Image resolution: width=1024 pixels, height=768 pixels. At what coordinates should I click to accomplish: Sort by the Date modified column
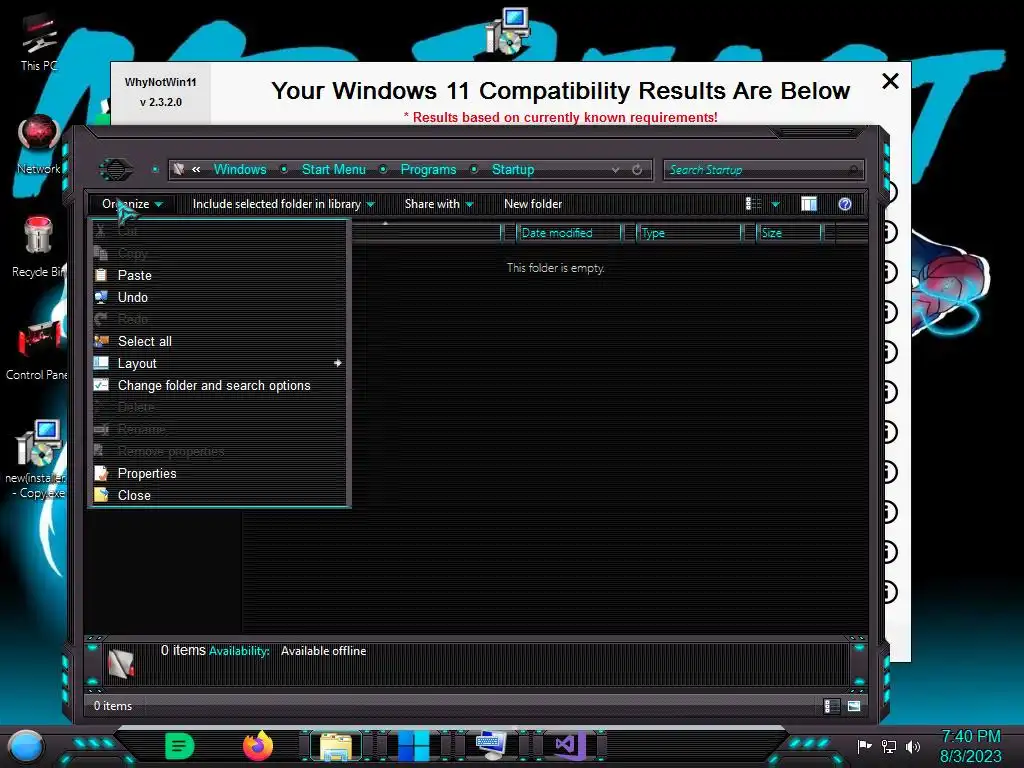[569, 233]
